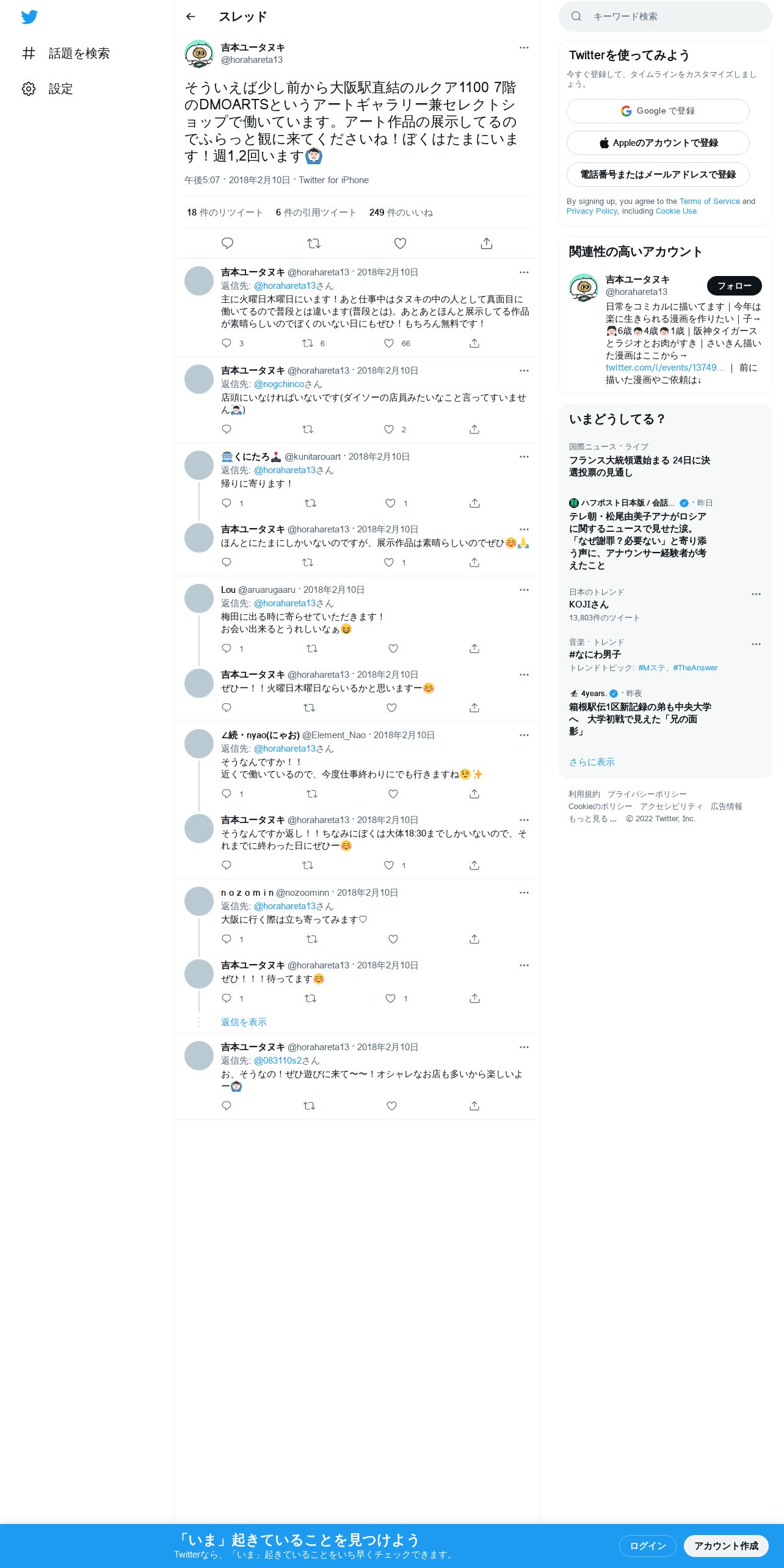Like the reply that has 66 likes
This screenshot has height=1568, width=784.
389,343
